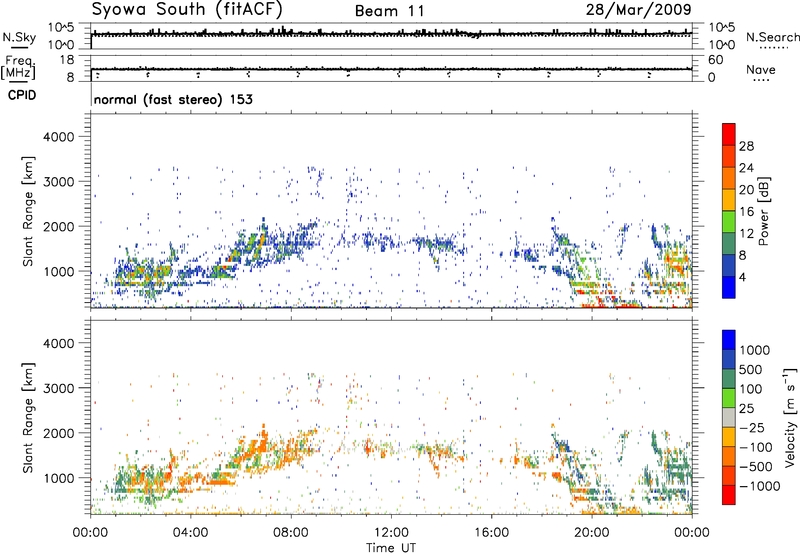Screen dimensions: 800x554
Task: Click the 'Beam 11' label
Action: (x=389, y=11)
